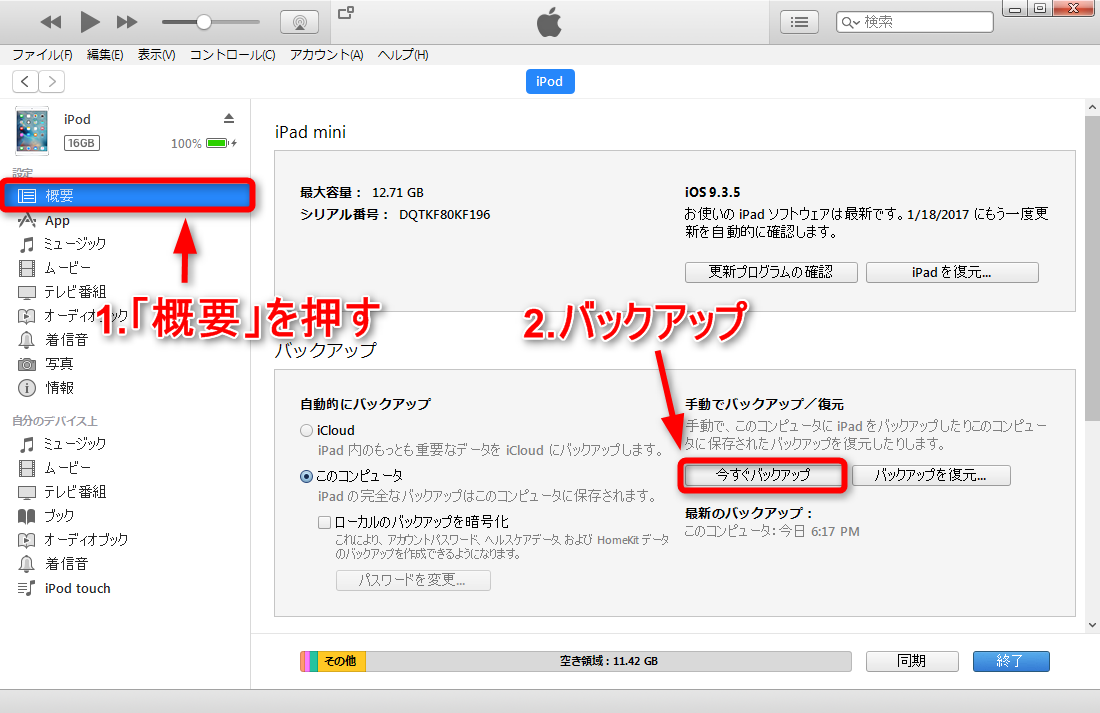Go forward with the right chevron button
This screenshot has height=713, width=1100.
click(x=52, y=81)
